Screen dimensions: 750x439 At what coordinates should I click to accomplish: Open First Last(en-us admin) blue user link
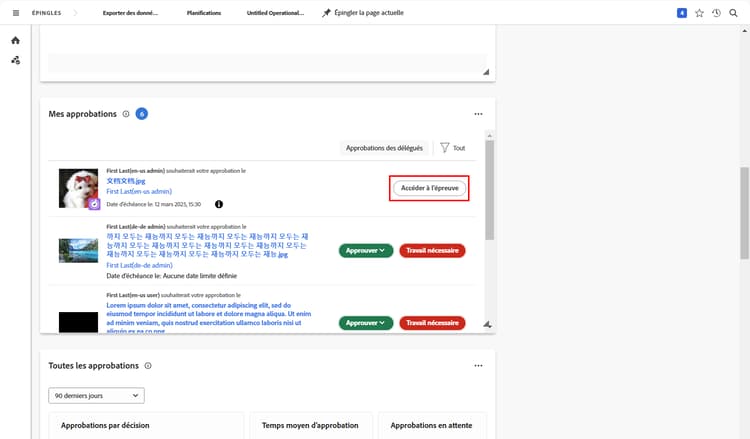click(x=139, y=191)
